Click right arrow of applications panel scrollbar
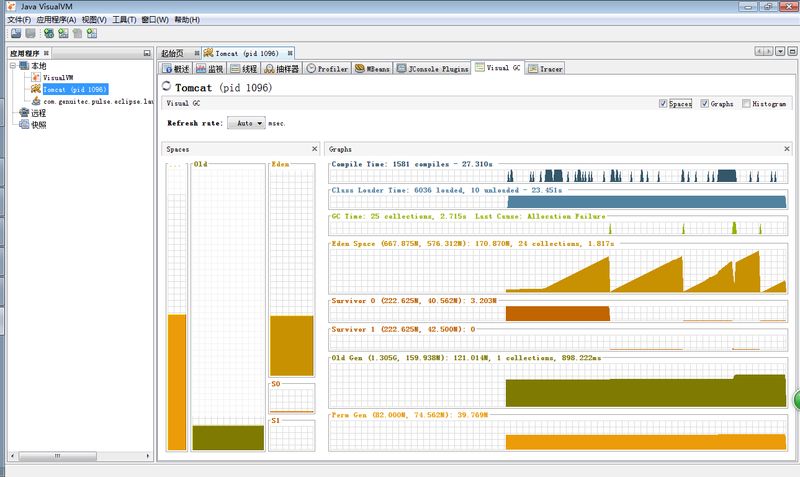 [148, 456]
